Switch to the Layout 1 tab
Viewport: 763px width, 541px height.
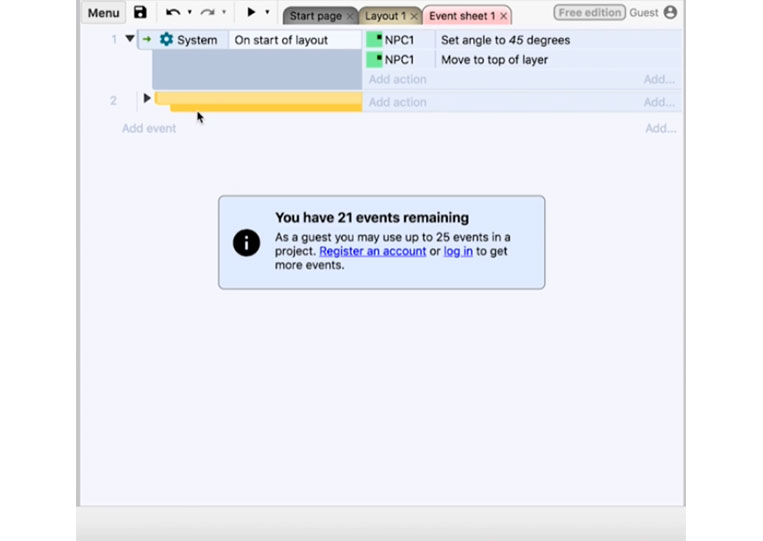tap(385, 16)
